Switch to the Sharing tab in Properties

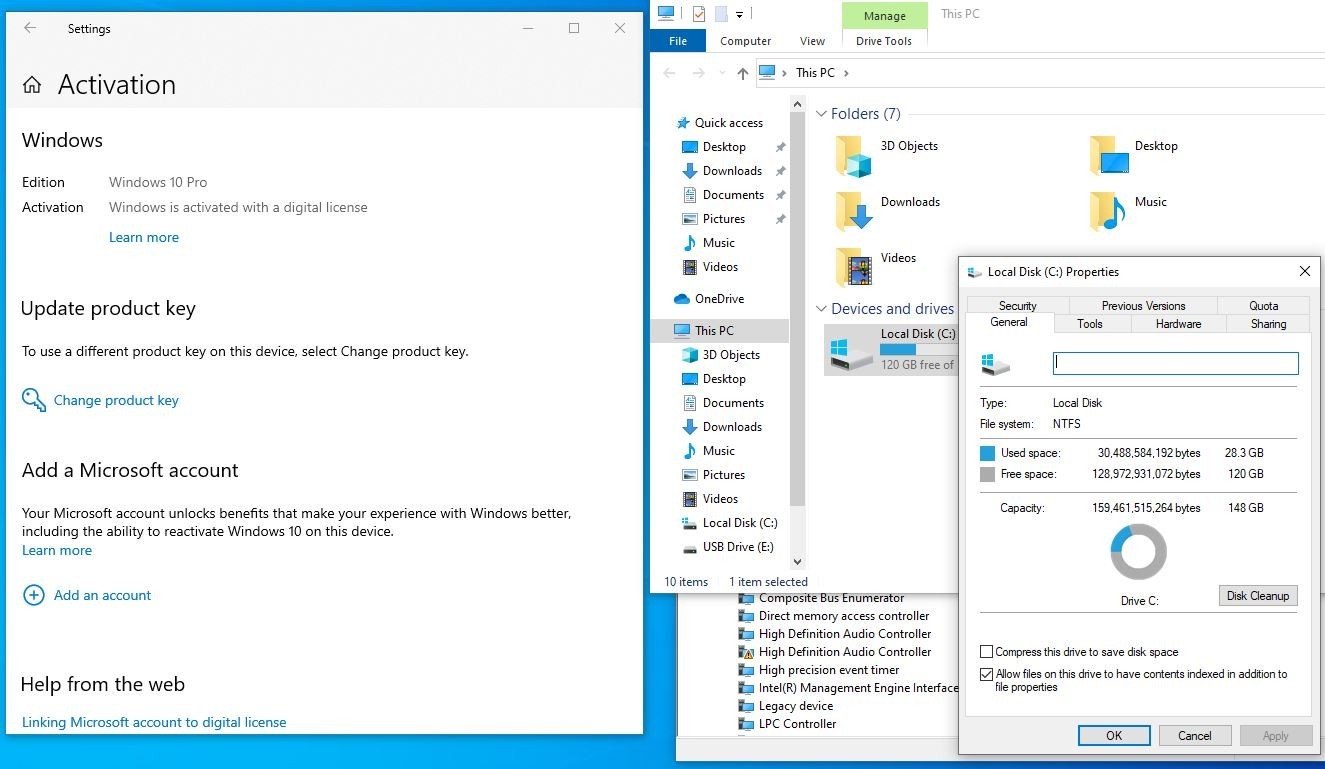pyautogui.click(x=1268, y=324)
